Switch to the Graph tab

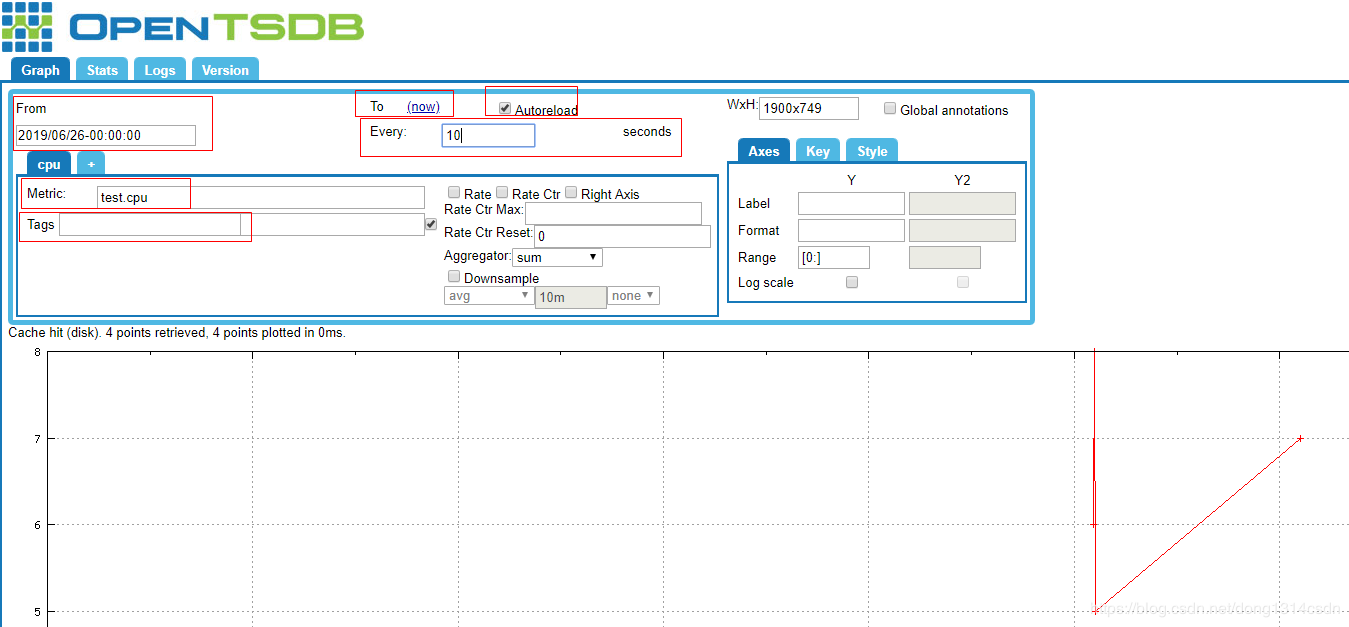pos(41,70)
